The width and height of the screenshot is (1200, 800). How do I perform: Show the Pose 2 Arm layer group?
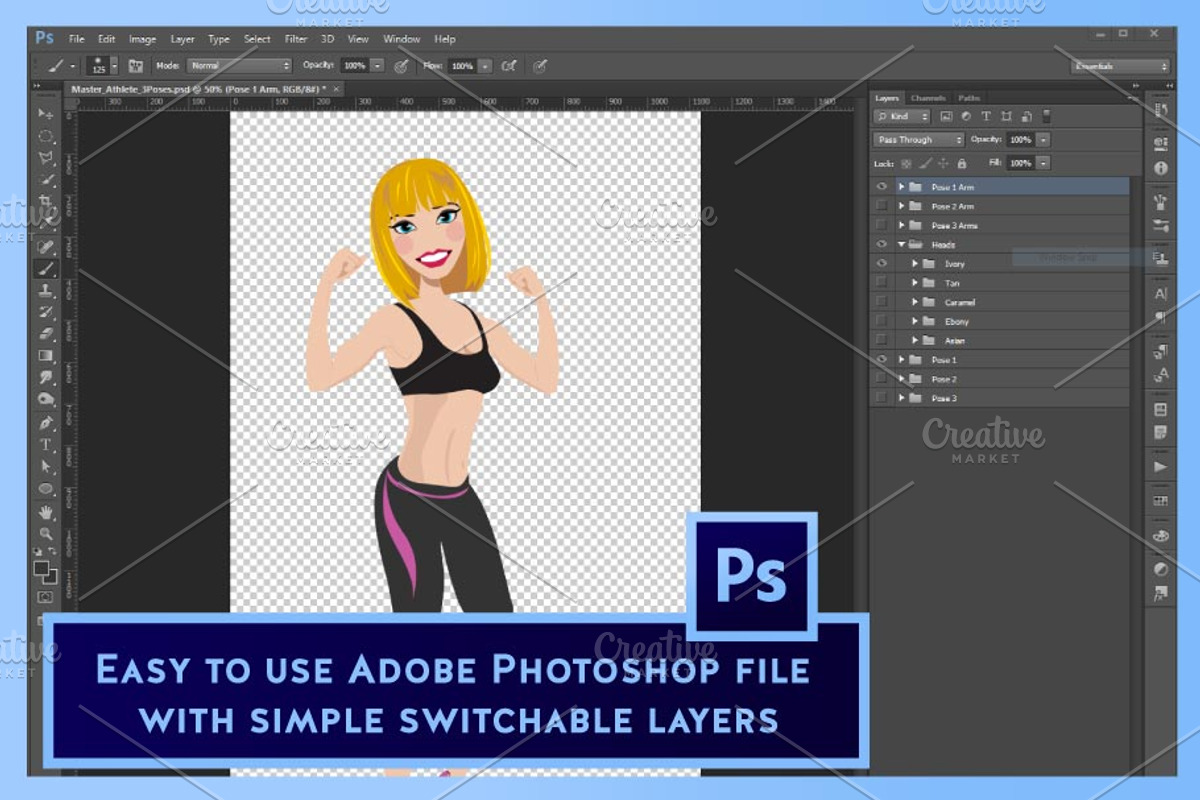[881, 206]
